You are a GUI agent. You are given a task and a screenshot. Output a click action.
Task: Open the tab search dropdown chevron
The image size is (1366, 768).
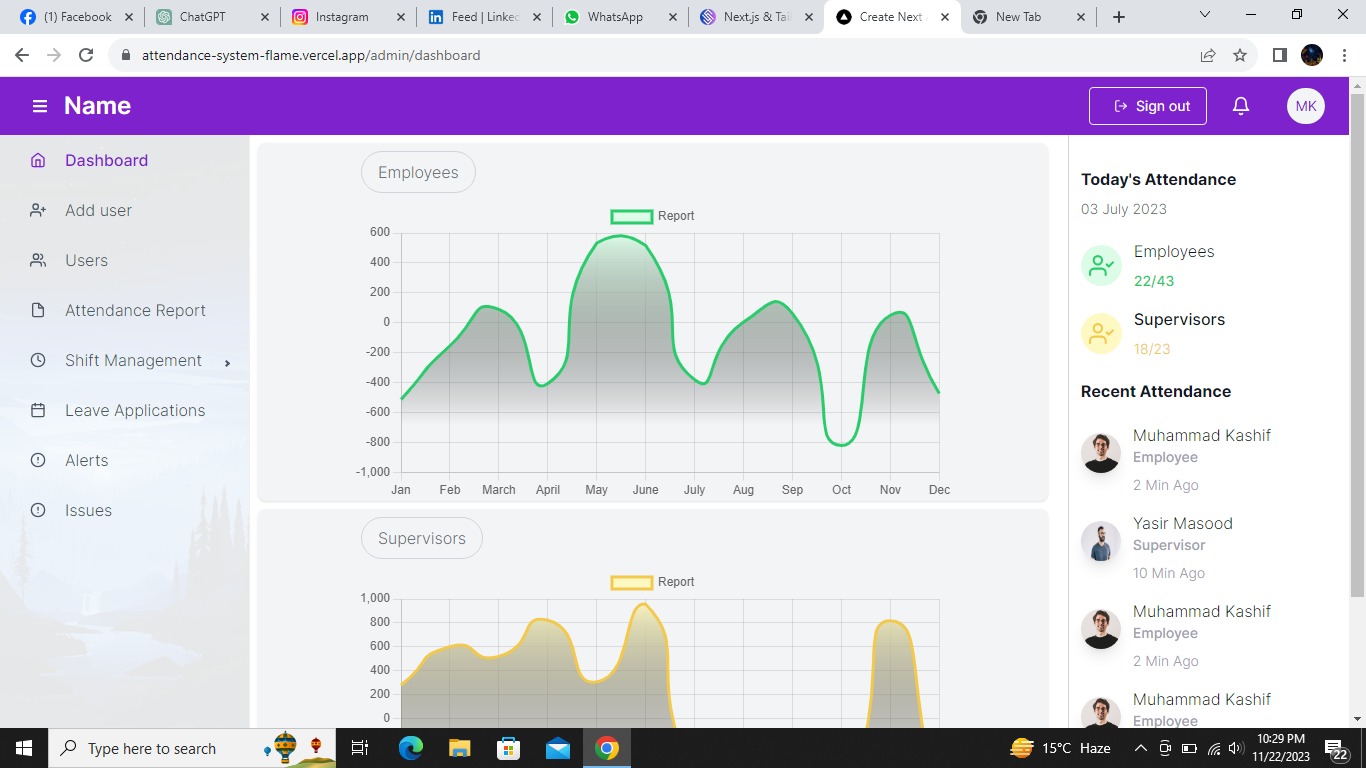[x=1204, y=16]
